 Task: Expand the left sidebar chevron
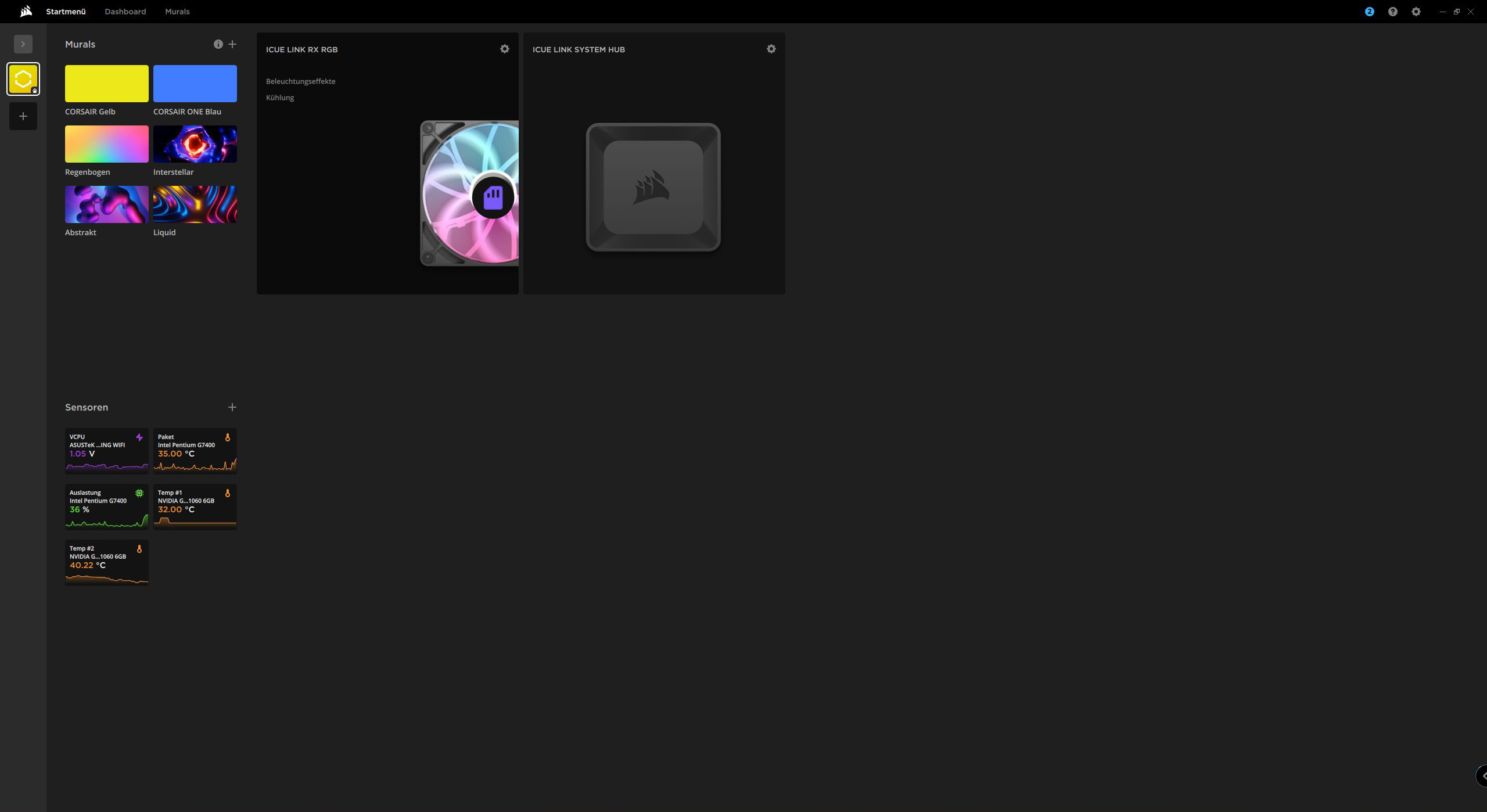tap(23, 44)
